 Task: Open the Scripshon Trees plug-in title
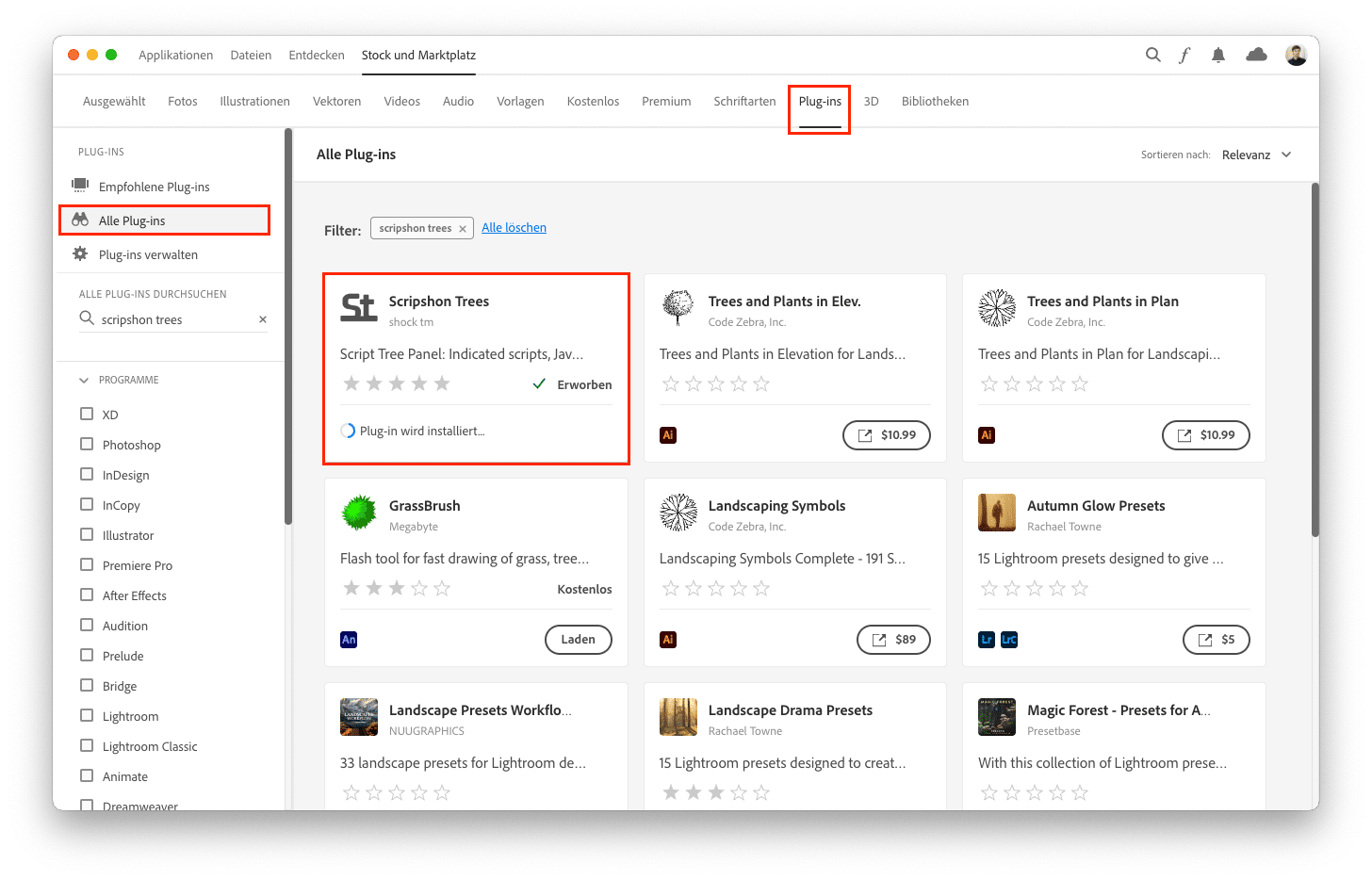coord(439,301)
